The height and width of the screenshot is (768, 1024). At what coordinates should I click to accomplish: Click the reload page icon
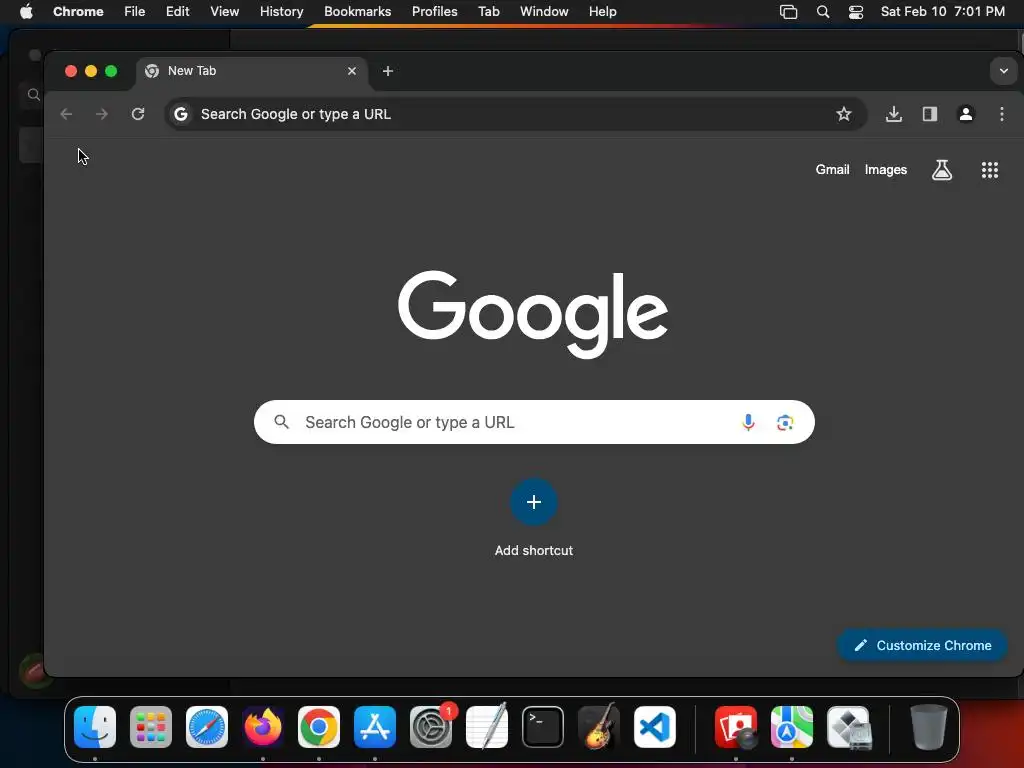pyautogui.click(x=138, y=114)
